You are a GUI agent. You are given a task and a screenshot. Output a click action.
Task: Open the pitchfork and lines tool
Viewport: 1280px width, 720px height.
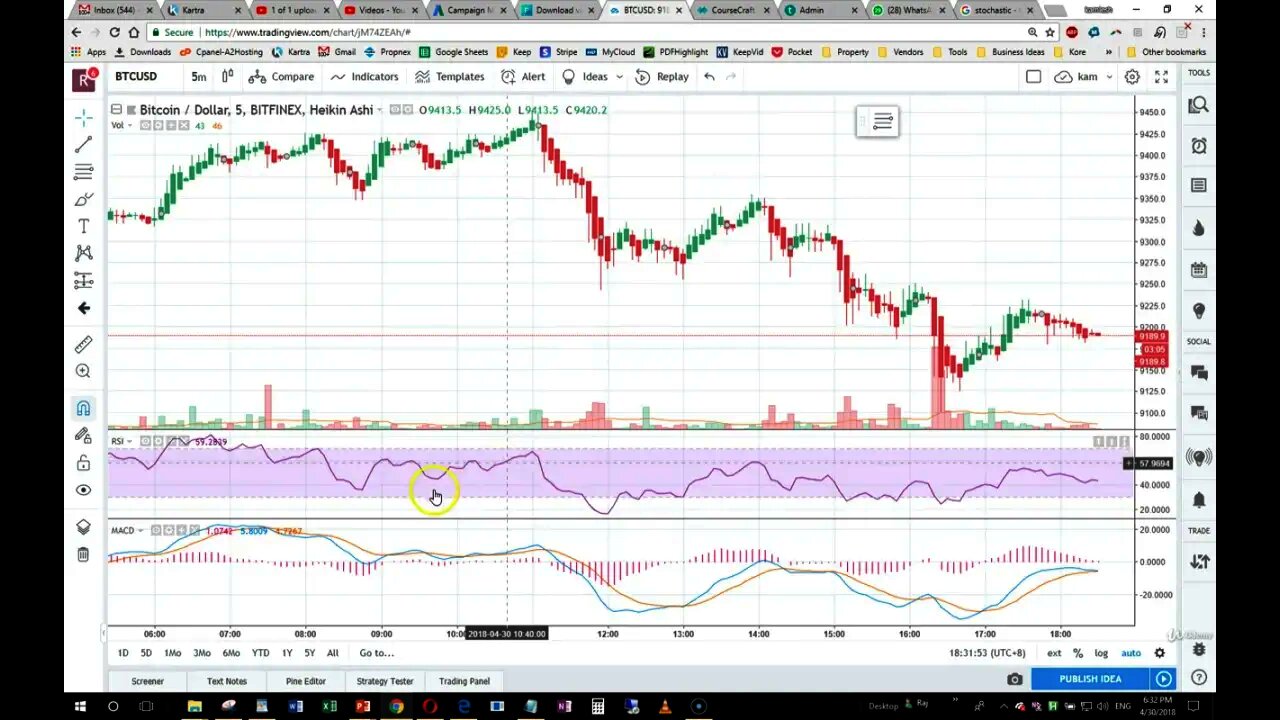pyautogui.click(x=84, y=172)
